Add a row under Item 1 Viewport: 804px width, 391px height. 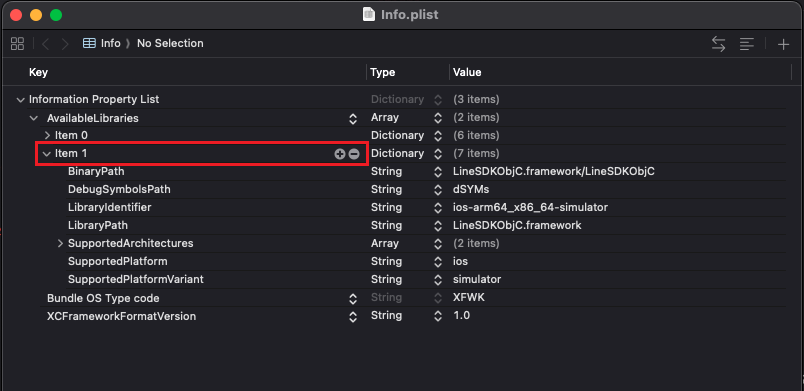tap(339, 154)
